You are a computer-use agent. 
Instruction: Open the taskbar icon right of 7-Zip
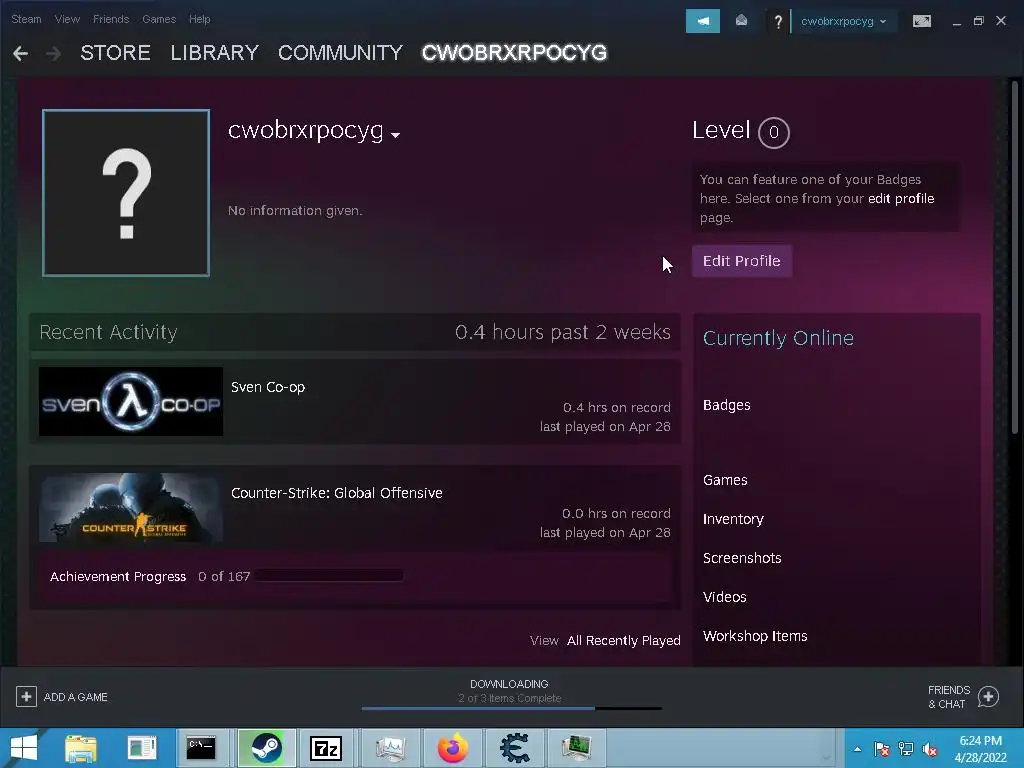[x=391, y=748]
